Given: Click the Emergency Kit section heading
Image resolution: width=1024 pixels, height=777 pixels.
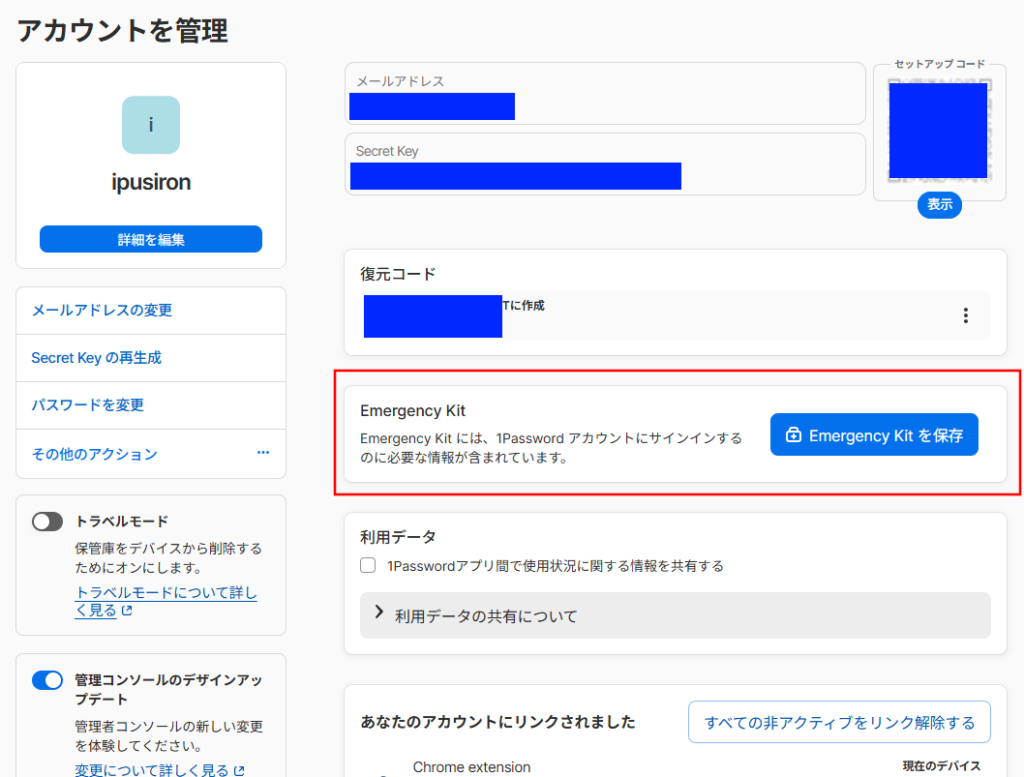Looking at the screenshot, I should point(413,411).
